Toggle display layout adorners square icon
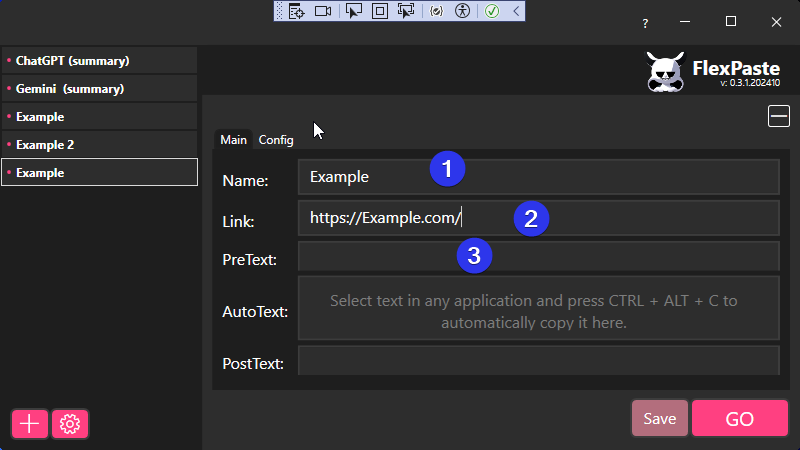Viewport: 800px width, 450px height. pyautogui.click(x=380, y=11)
